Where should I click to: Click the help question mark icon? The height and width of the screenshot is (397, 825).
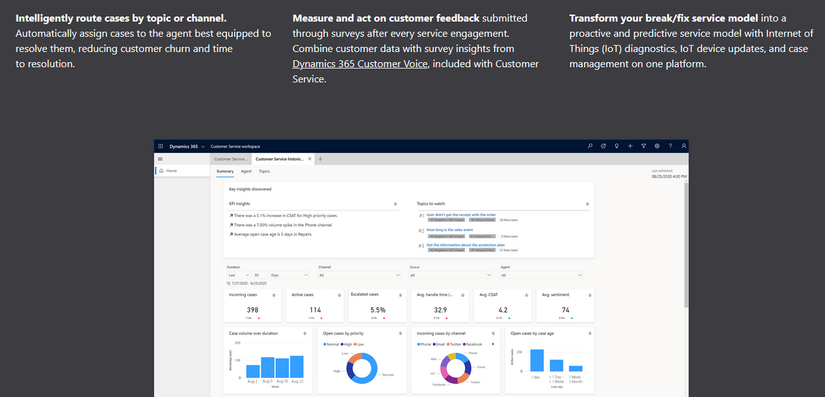(x=670, y=146)
